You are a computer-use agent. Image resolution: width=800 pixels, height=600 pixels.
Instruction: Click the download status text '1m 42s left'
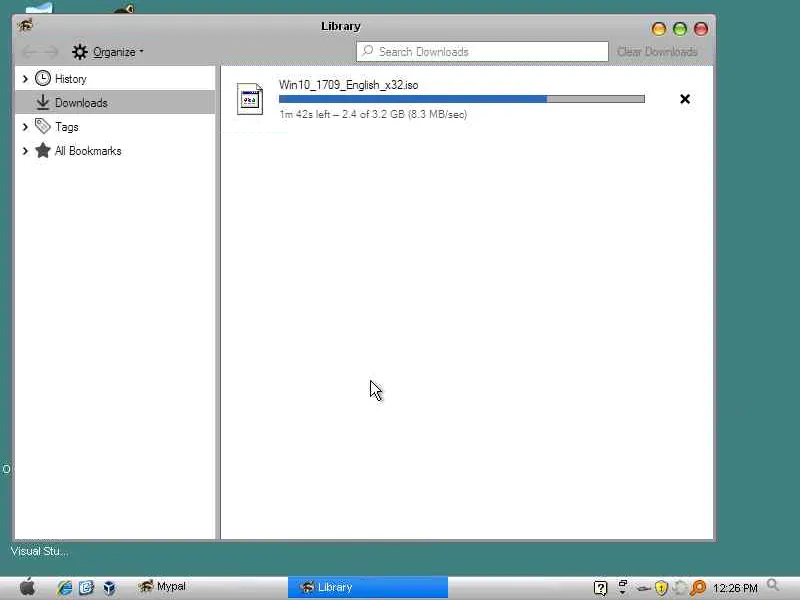pyautogui.click(x=305, y=114)
